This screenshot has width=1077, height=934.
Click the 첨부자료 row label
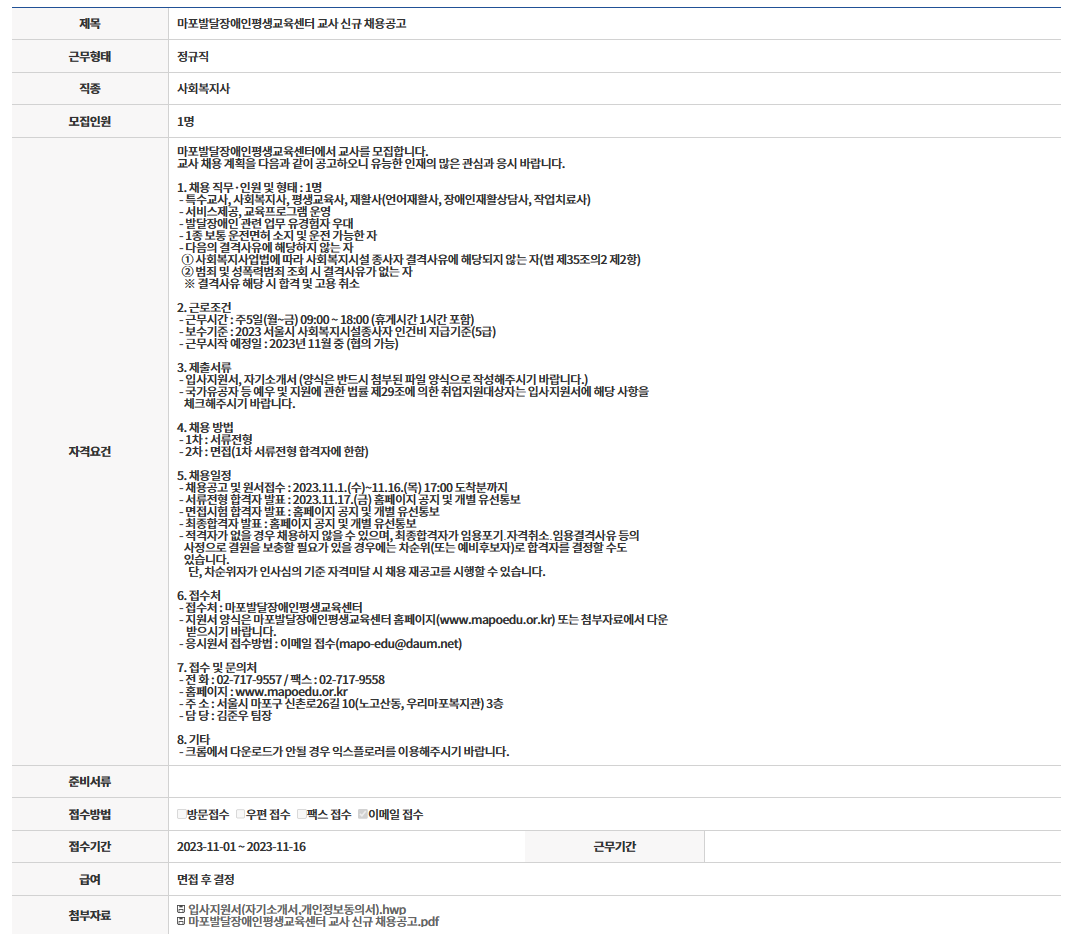pos(90,915)
